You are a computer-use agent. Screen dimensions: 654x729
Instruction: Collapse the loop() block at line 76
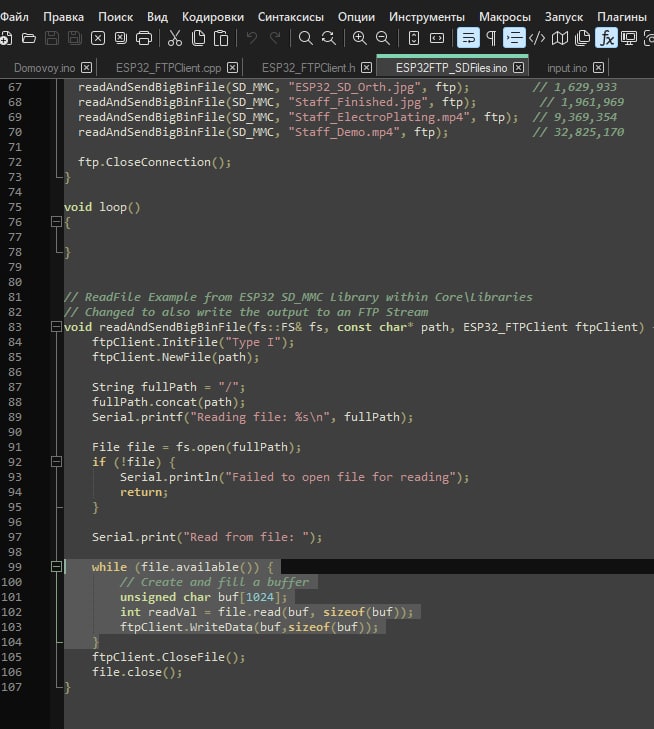(56, 222)
